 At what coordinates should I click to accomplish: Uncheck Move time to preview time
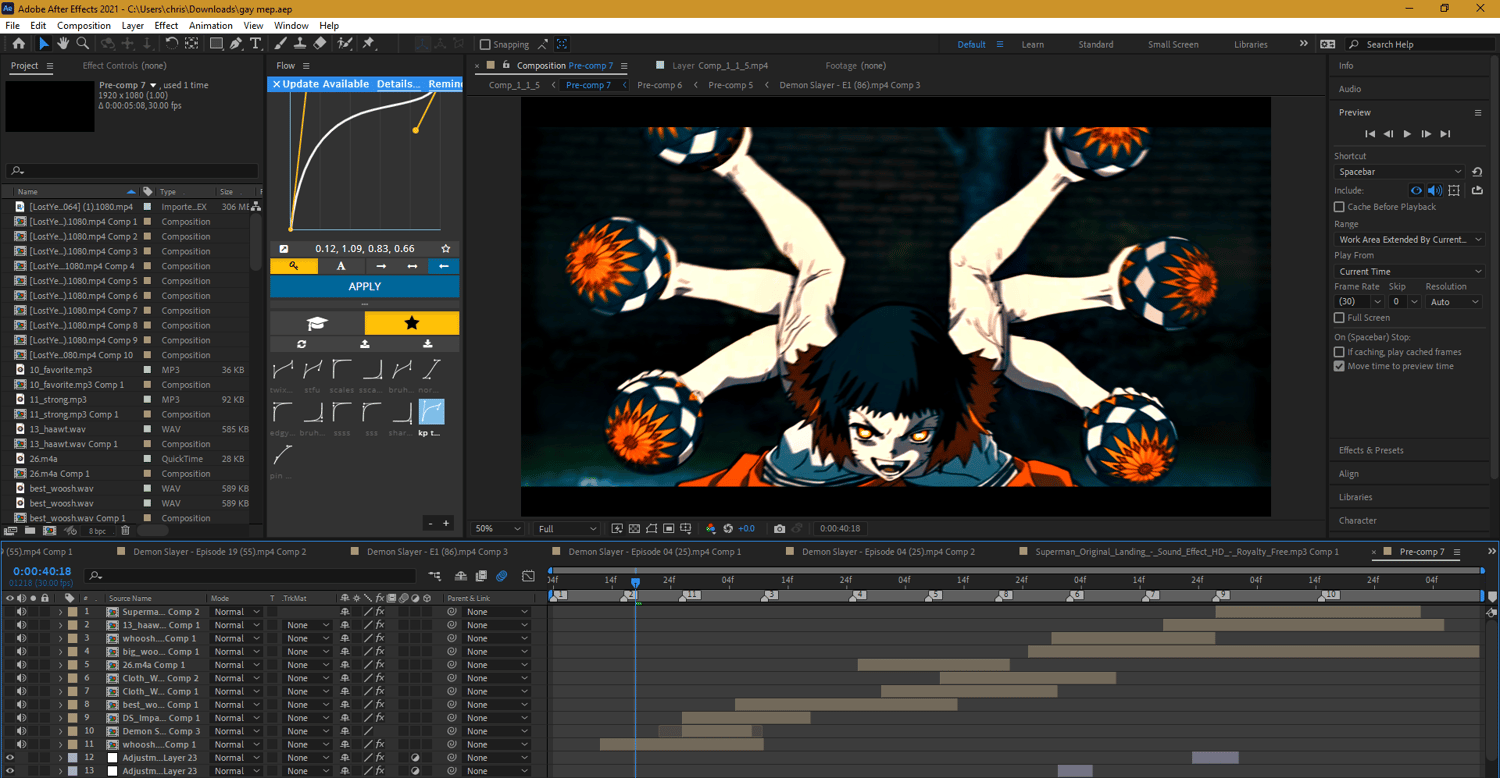[1339, 366]
